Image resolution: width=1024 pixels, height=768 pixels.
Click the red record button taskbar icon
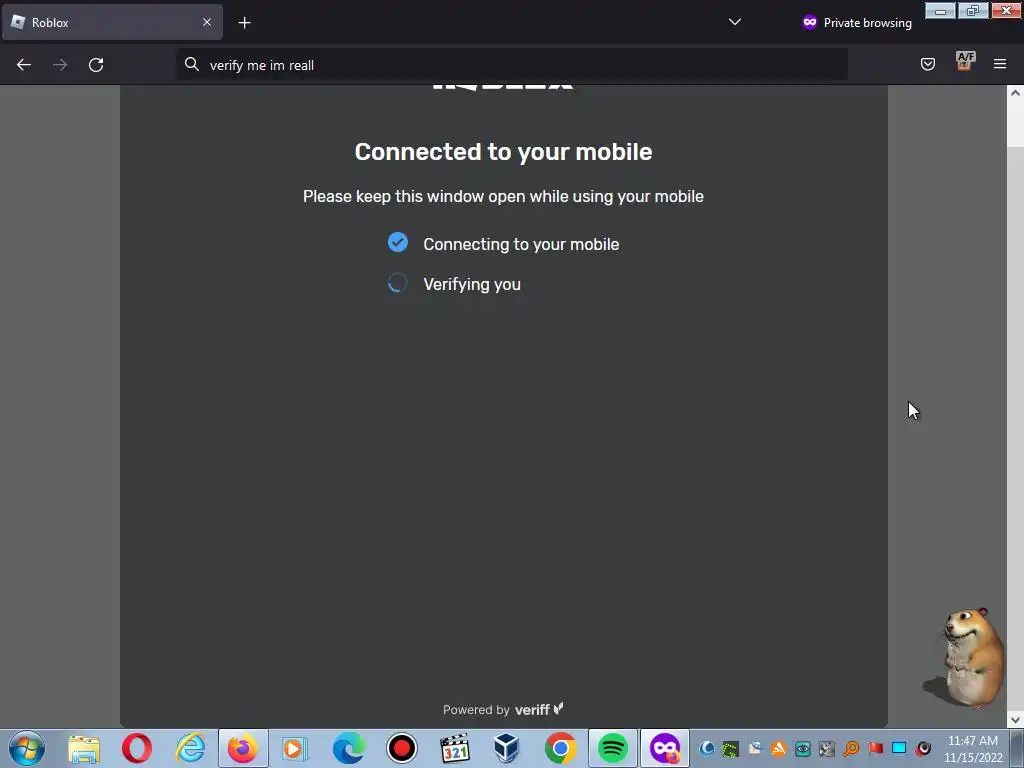pos(402,748)
